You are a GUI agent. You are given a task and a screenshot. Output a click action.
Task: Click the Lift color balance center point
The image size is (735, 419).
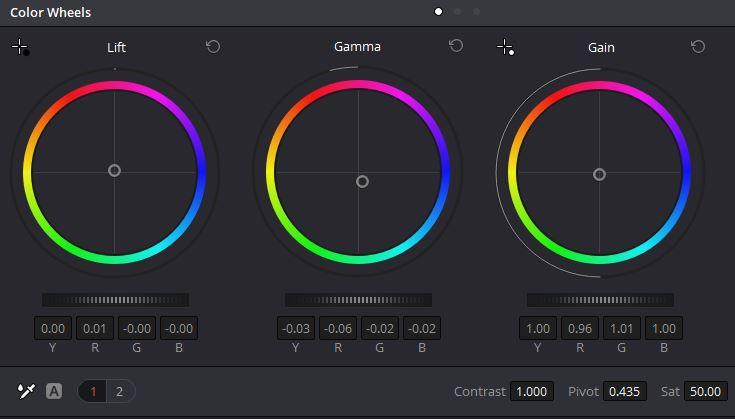click(x=114, y=171)
